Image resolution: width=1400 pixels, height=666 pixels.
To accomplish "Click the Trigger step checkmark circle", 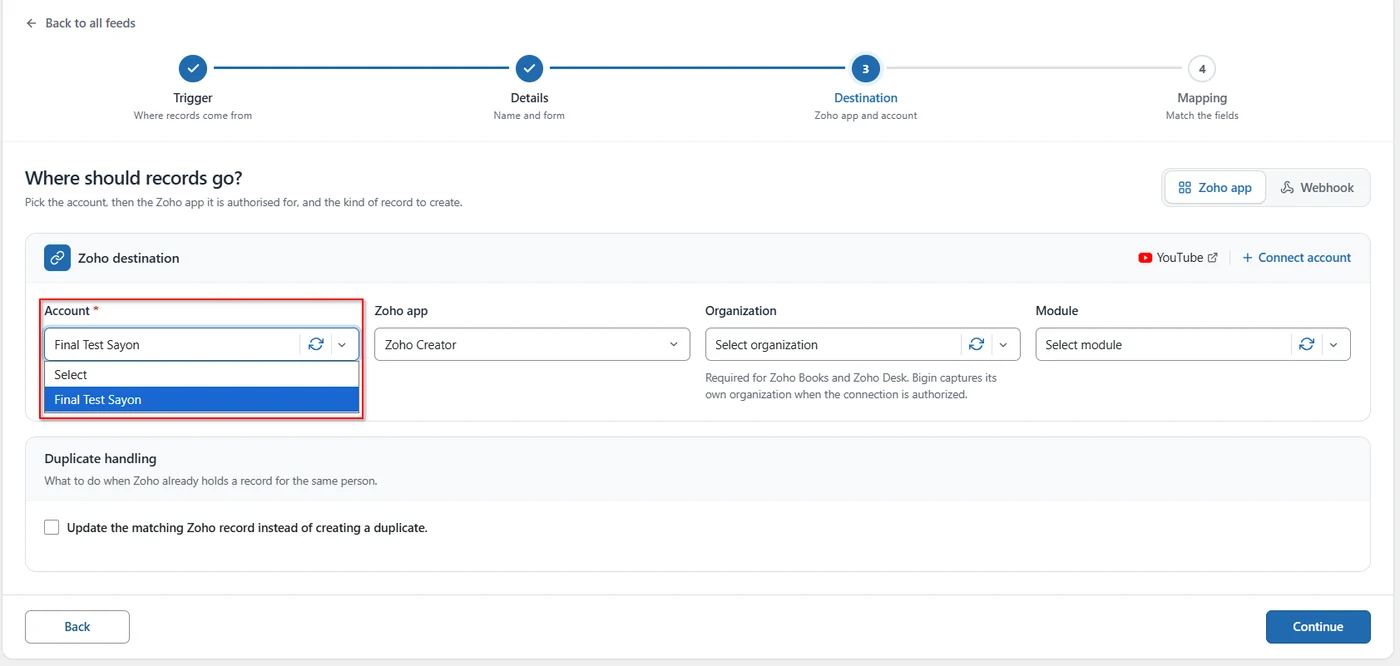I will tap(193, 69).
